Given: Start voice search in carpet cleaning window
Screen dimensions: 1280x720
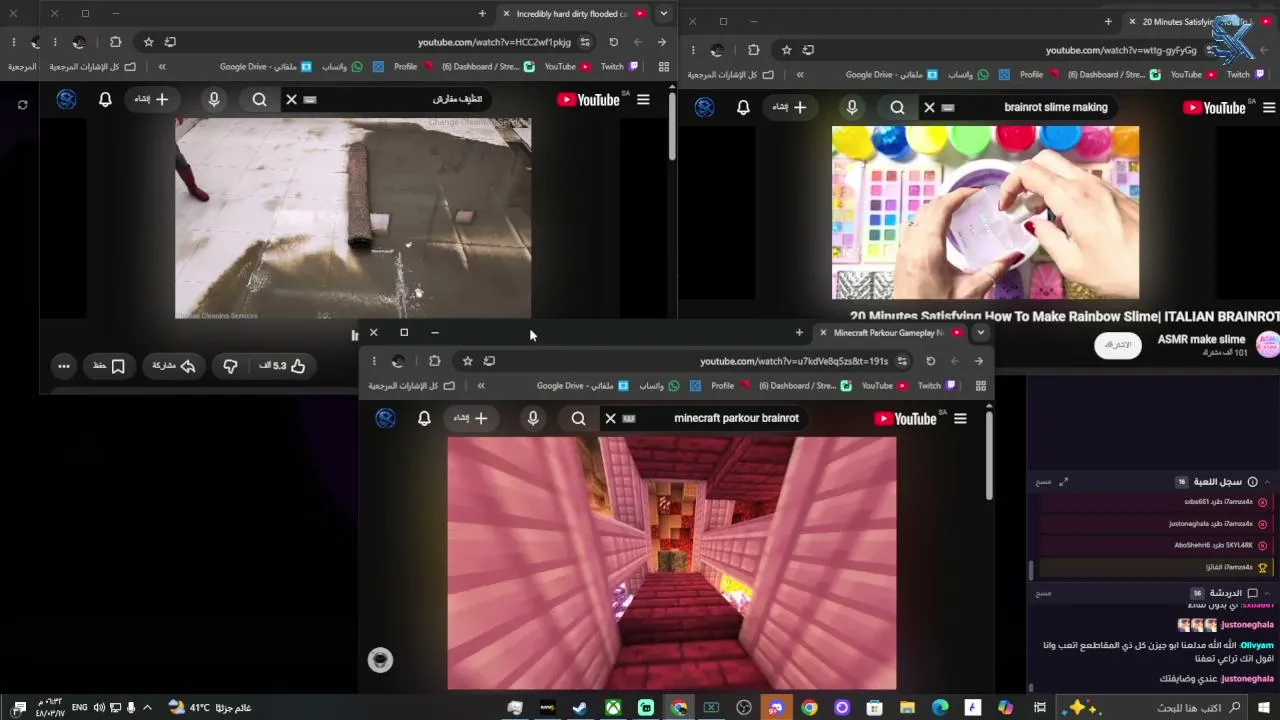Looking at the screenshot, I should click(213, 99).
